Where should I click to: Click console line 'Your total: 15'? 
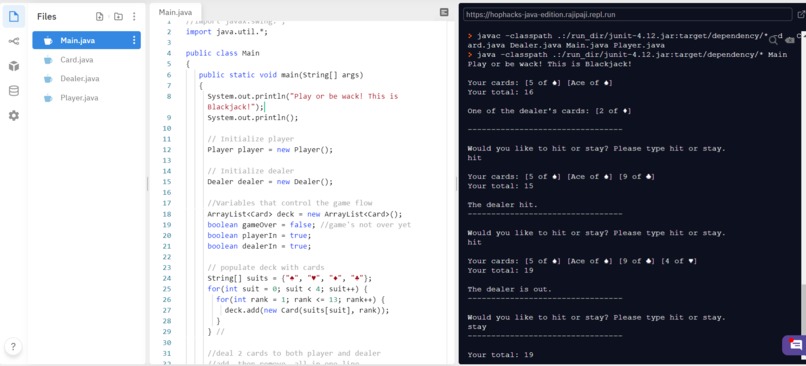coord(500,186)
